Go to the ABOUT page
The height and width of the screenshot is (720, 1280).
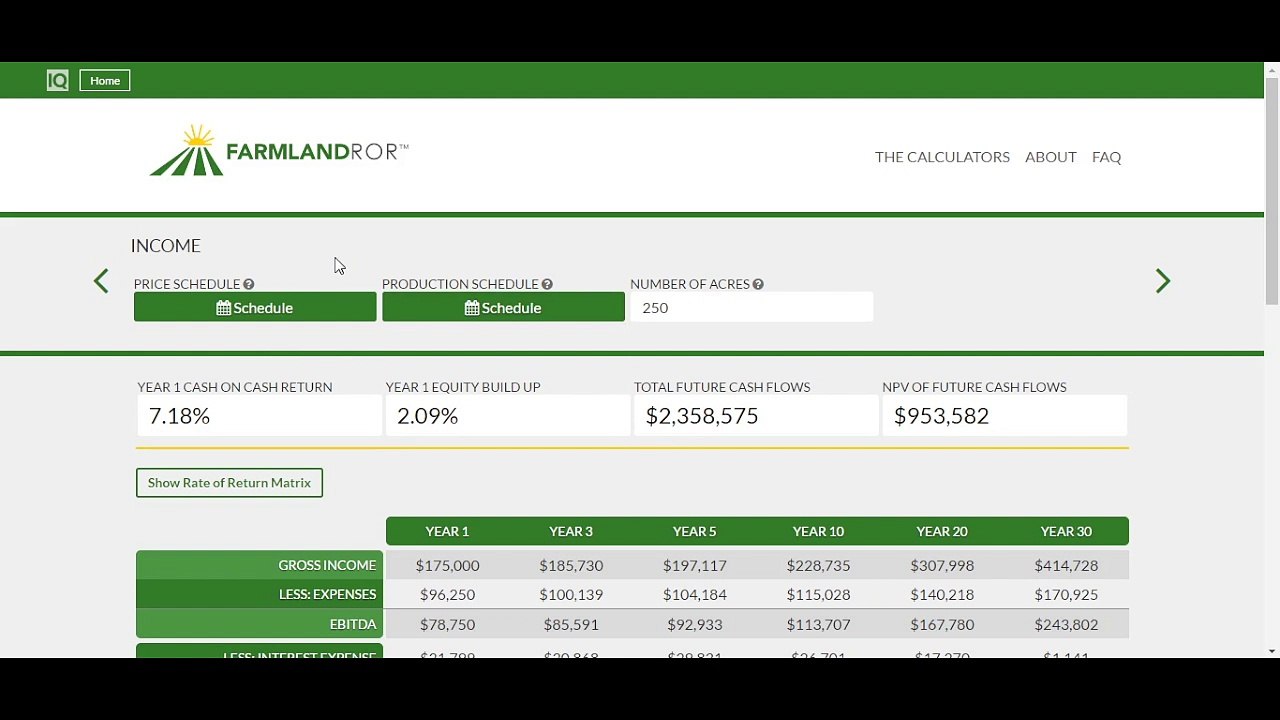click(1051, 157)
